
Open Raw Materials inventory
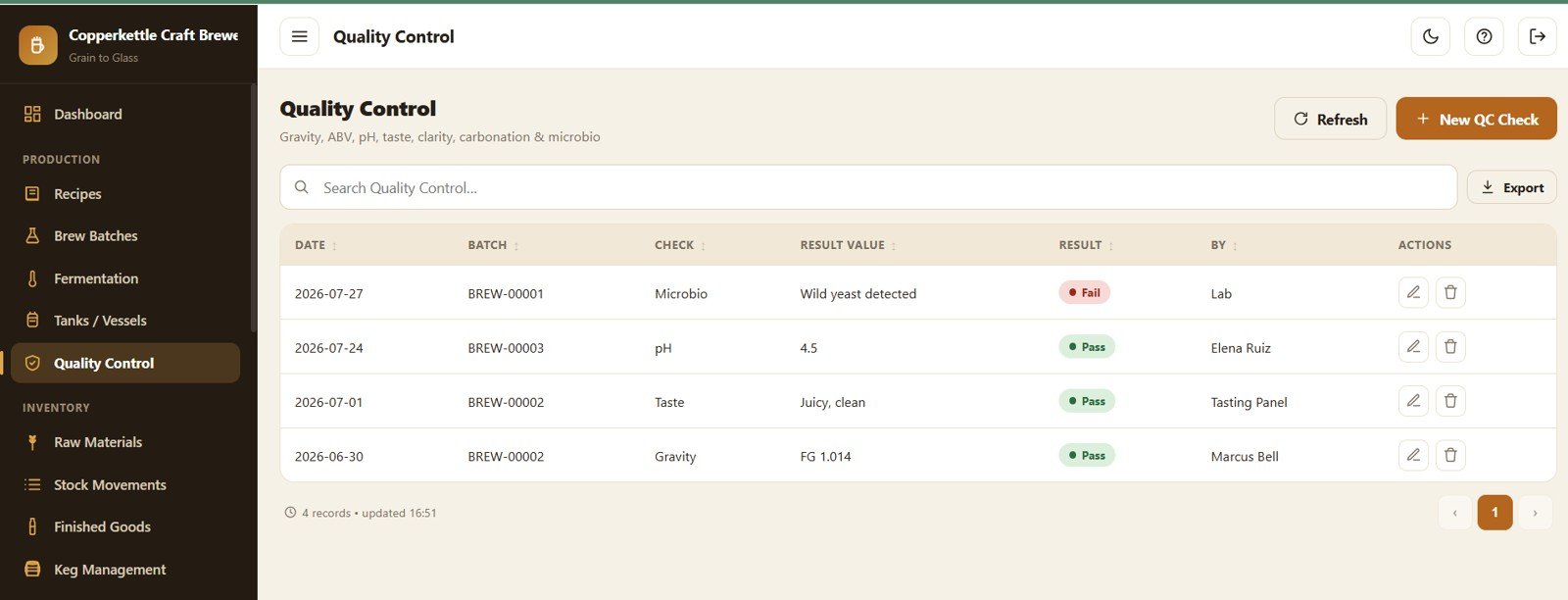click(125, 442)
